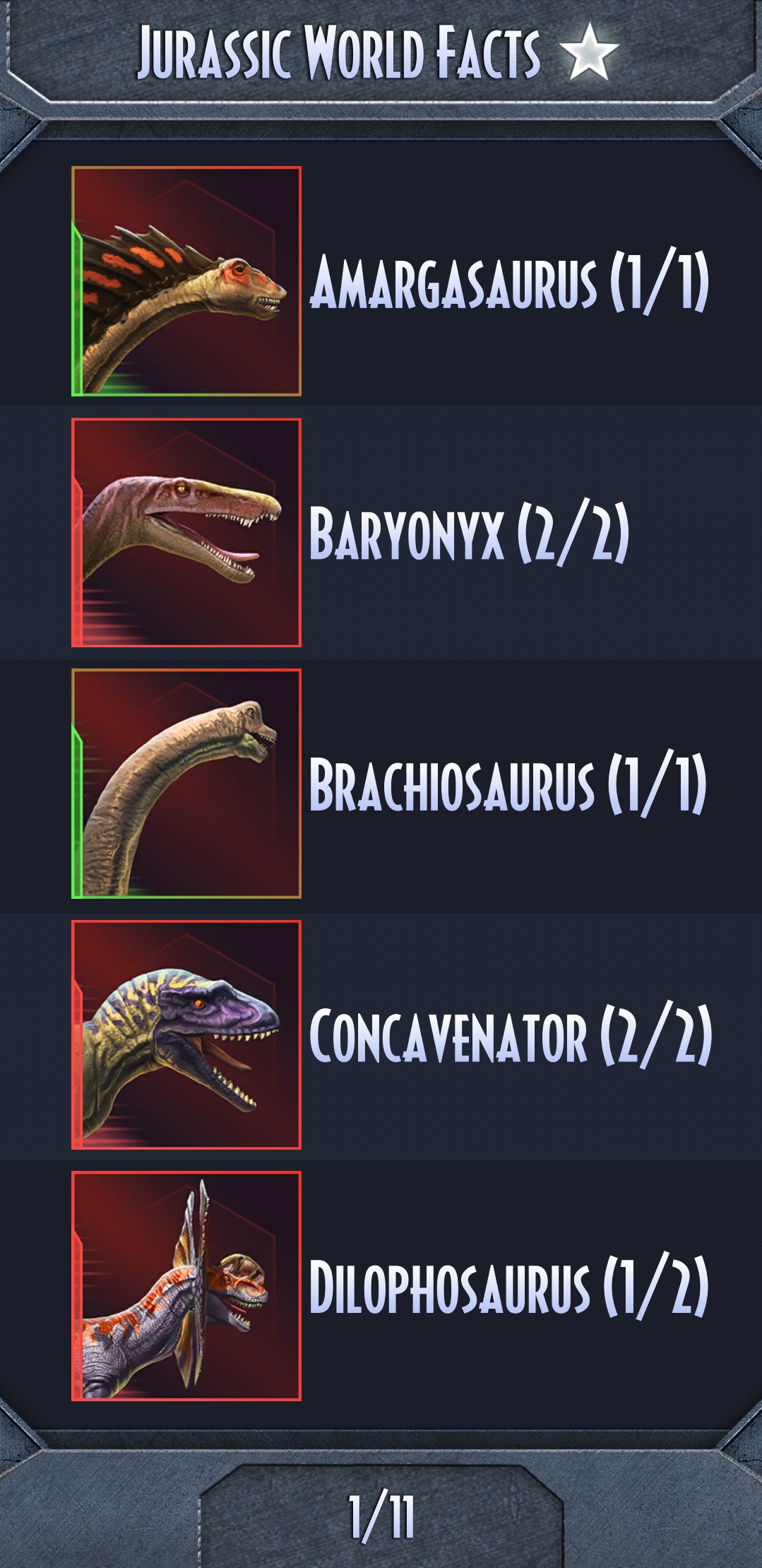Tap the green progress edge on Amargasaurus

78,309
